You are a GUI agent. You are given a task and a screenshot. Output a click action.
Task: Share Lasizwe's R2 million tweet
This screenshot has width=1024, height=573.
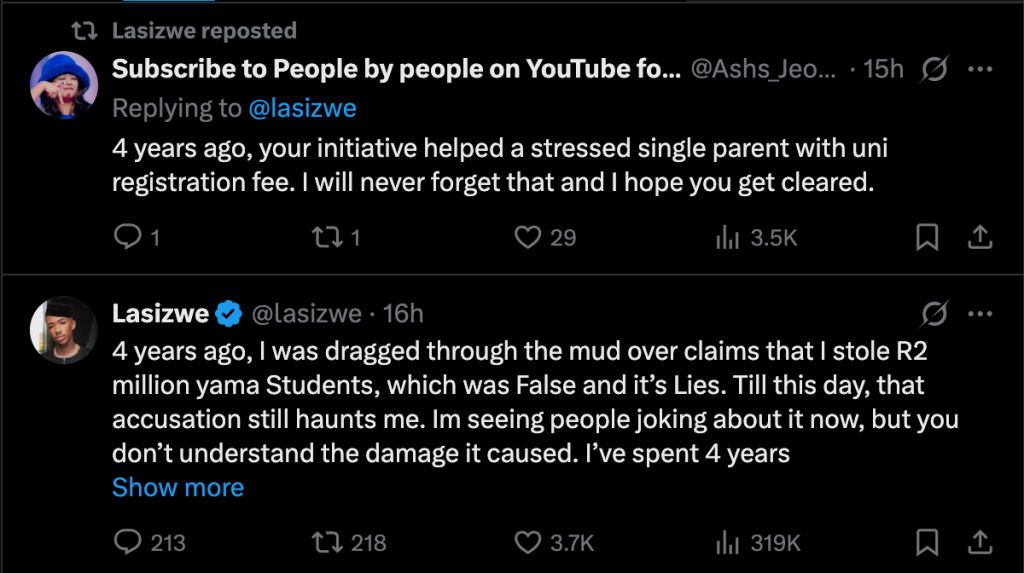pos(981,542)
